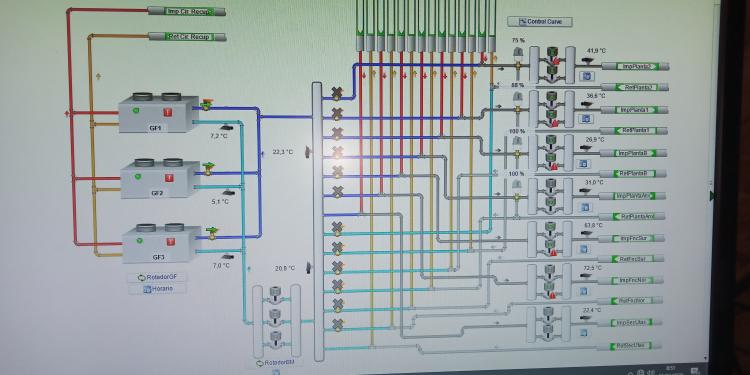Viewport: 750px width, 375px height.
Task: Toggle the GF3 red stop indicator
Action: [170, 242]
